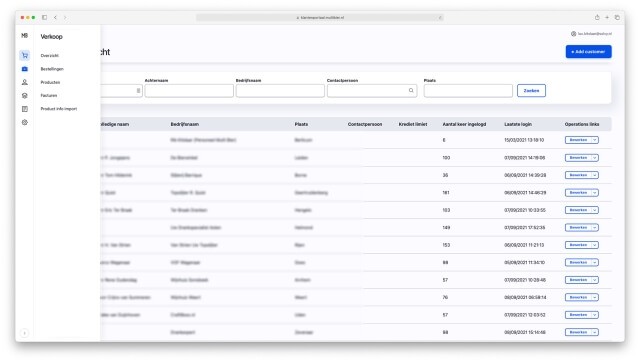Toggle the Safari sidebar button

click(44, 18)
